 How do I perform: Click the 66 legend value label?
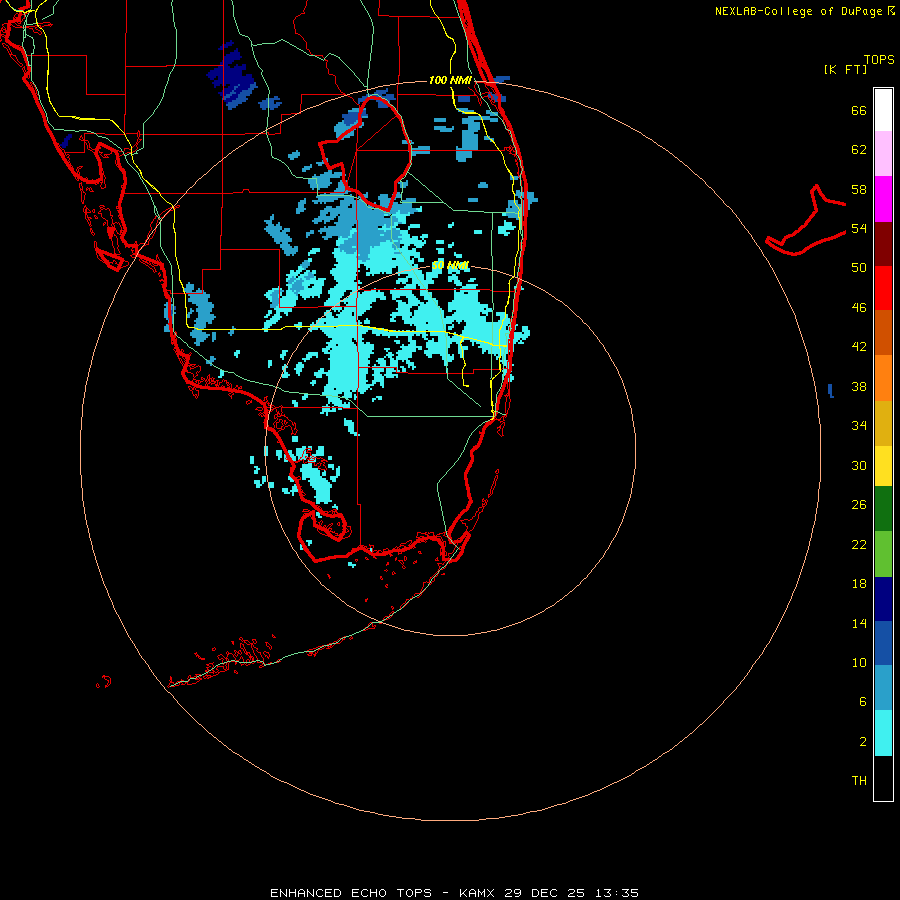pyautogui.click(x=859, y=110)
